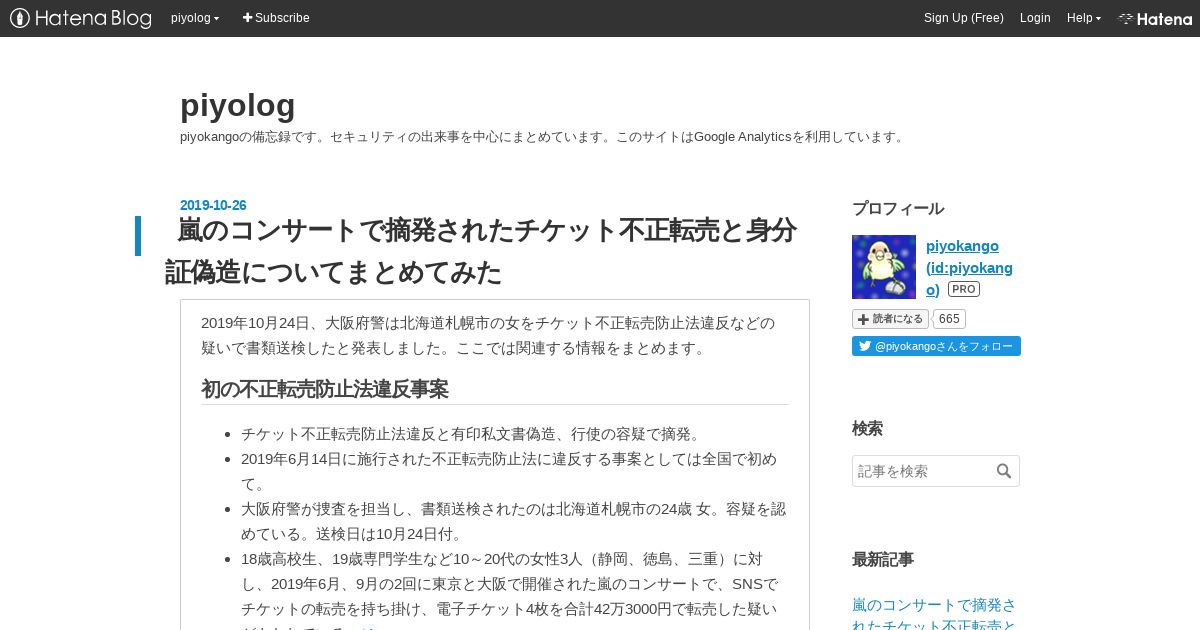View the piyokango profile avatar image
This screenshot has width=1200, height=630.
coord(884,267)
